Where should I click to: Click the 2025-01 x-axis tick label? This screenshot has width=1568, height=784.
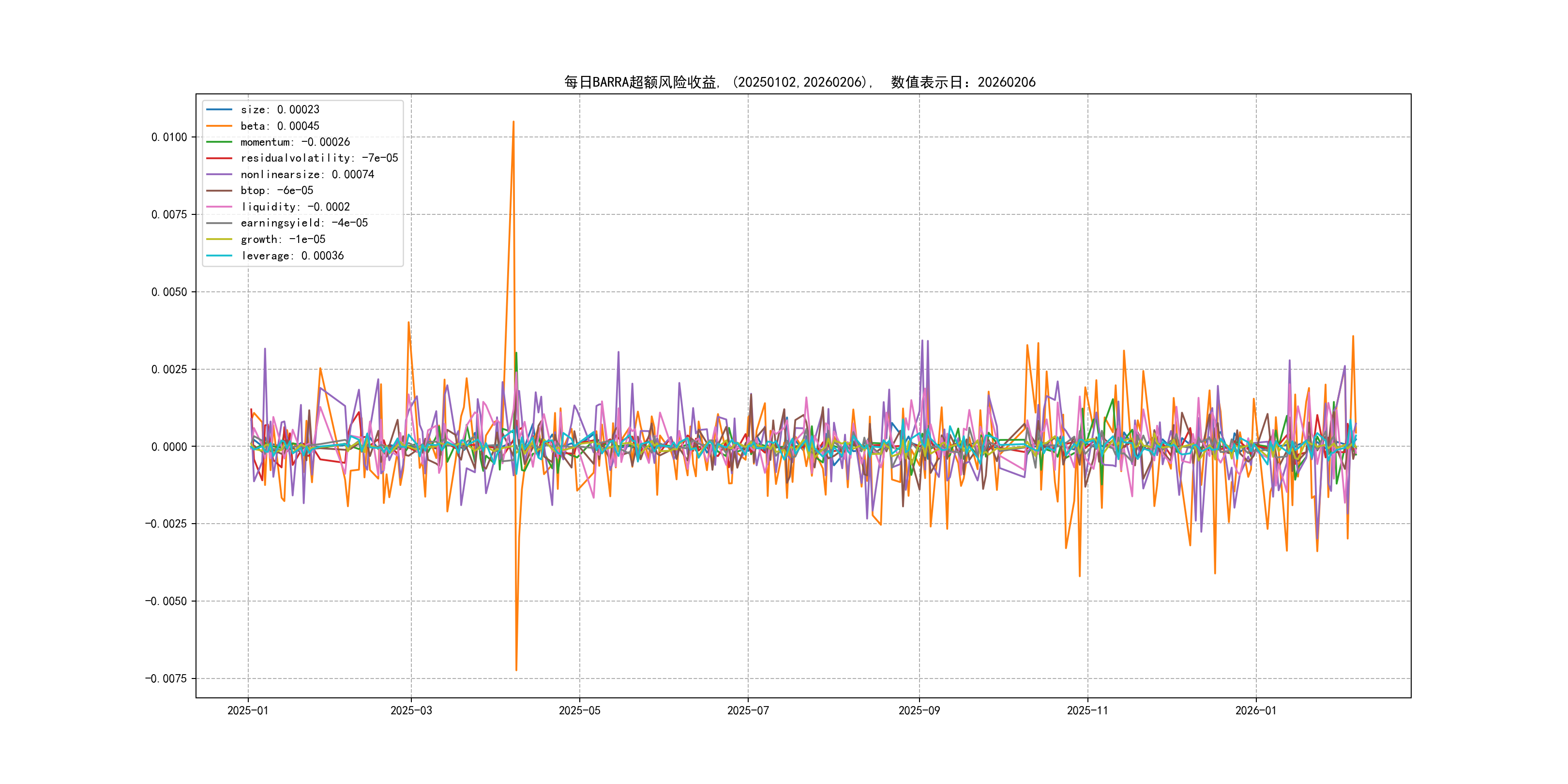pyautogui.click(x=248, y=711)
